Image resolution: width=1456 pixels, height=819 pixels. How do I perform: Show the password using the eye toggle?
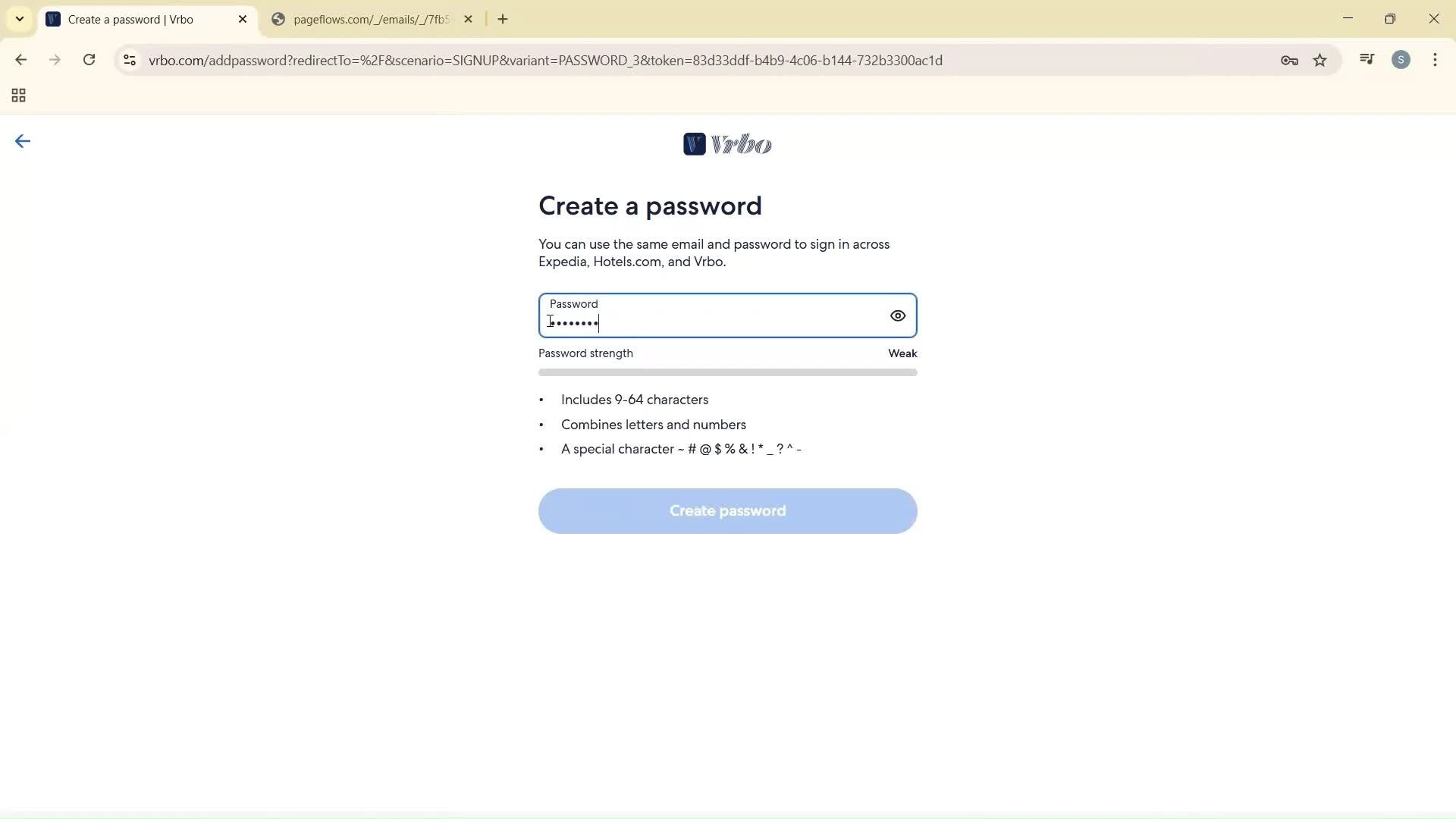coord(897,315)
